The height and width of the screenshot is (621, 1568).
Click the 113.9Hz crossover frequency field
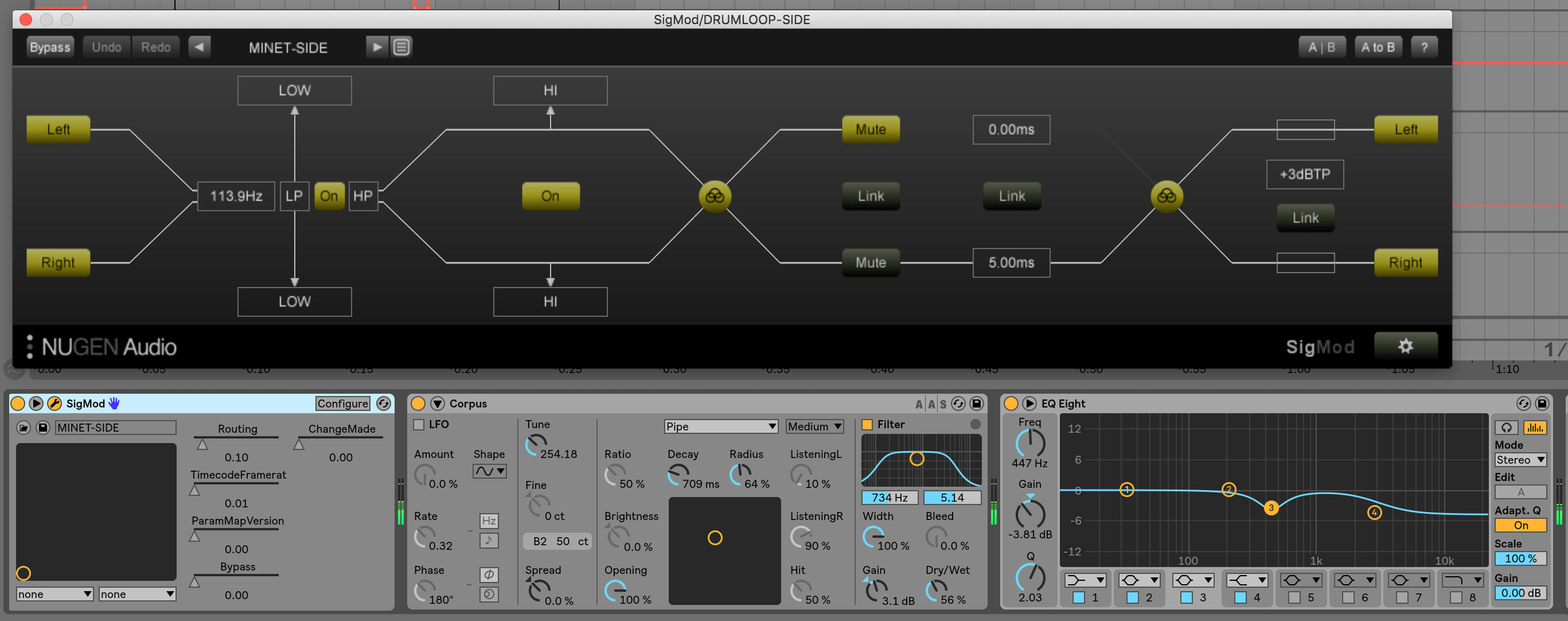click(236, 196)
